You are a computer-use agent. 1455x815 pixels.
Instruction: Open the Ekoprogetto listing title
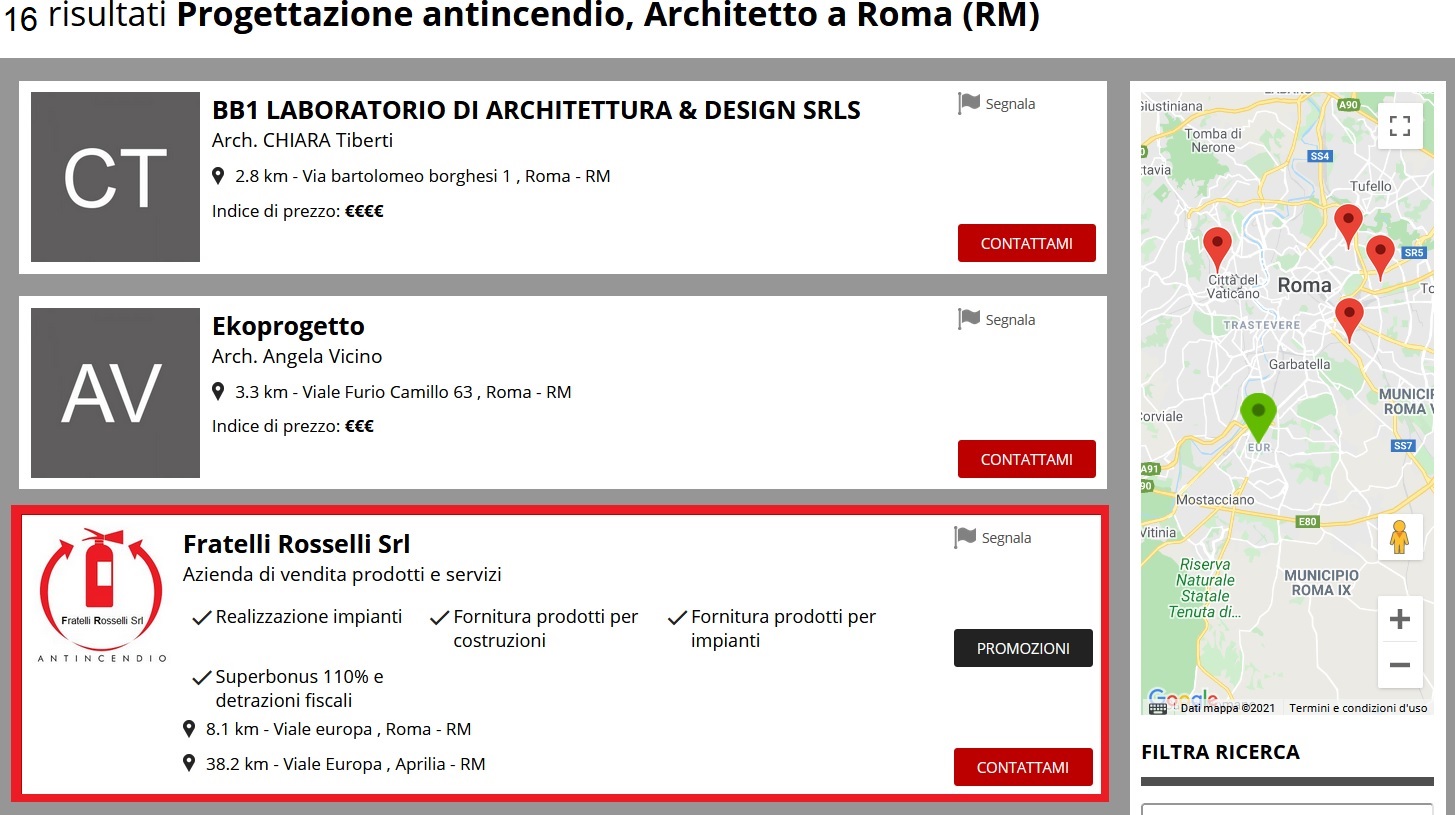point(288,327)
